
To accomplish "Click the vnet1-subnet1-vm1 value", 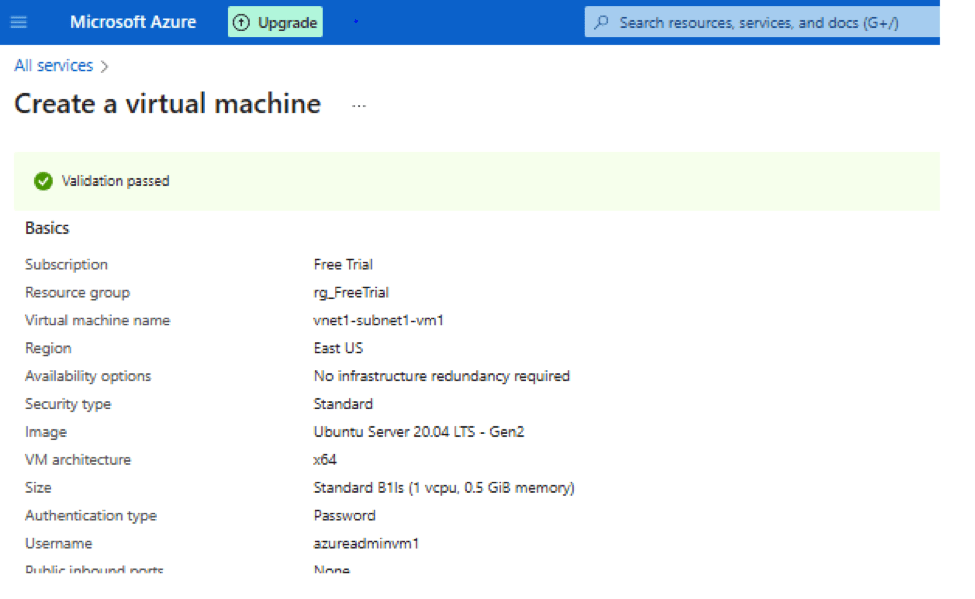I will click(x=379, y=320).
